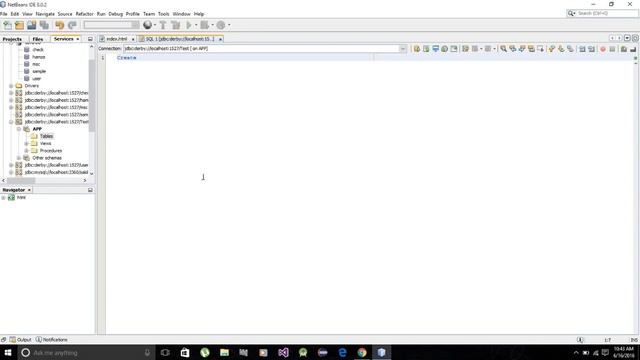The width and height of the screenshot is (640, 360).
Task: Click the Next Bookmark icon
Action: coord(561,49)
